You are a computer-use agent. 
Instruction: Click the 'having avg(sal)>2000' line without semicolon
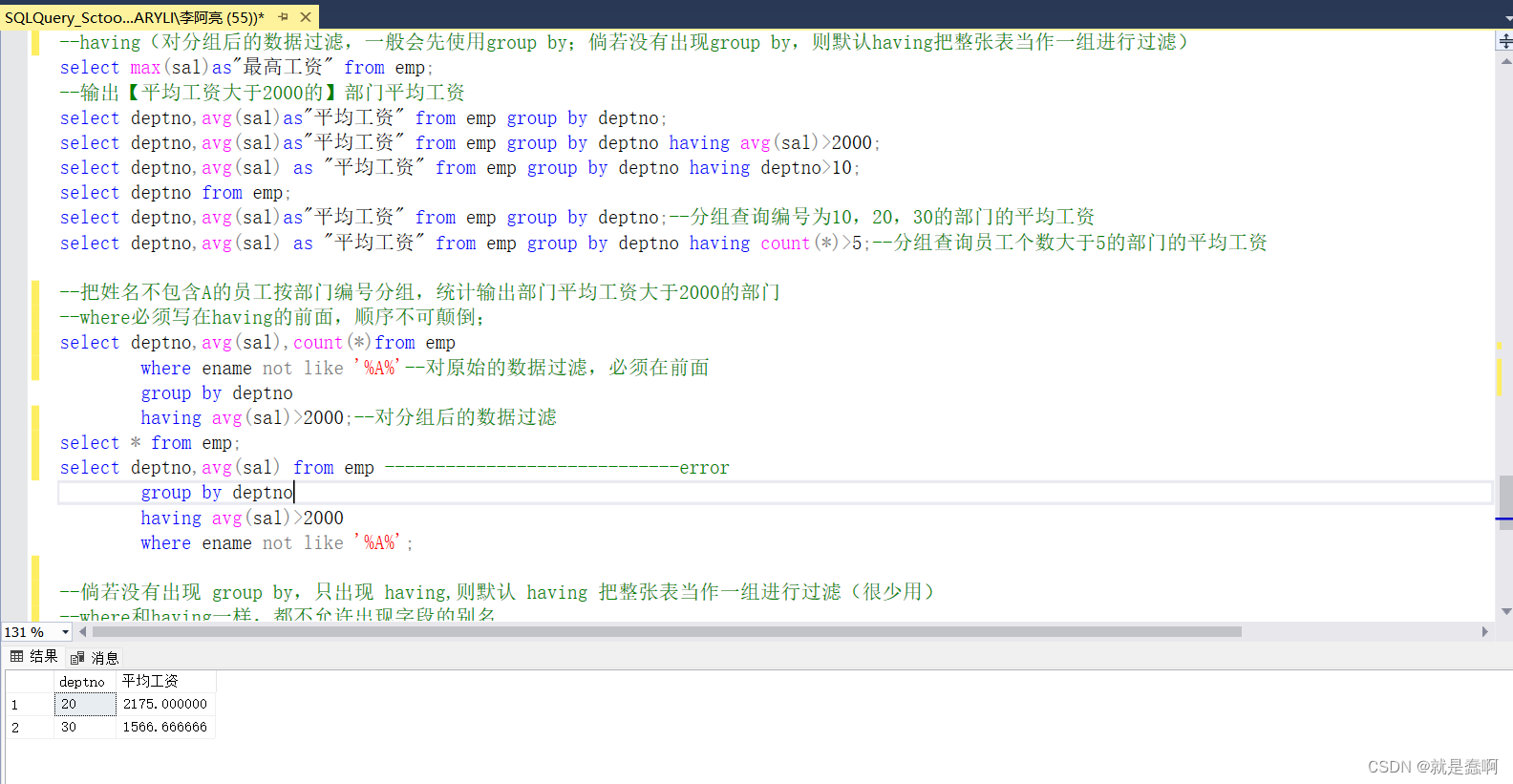coord(242,519)
